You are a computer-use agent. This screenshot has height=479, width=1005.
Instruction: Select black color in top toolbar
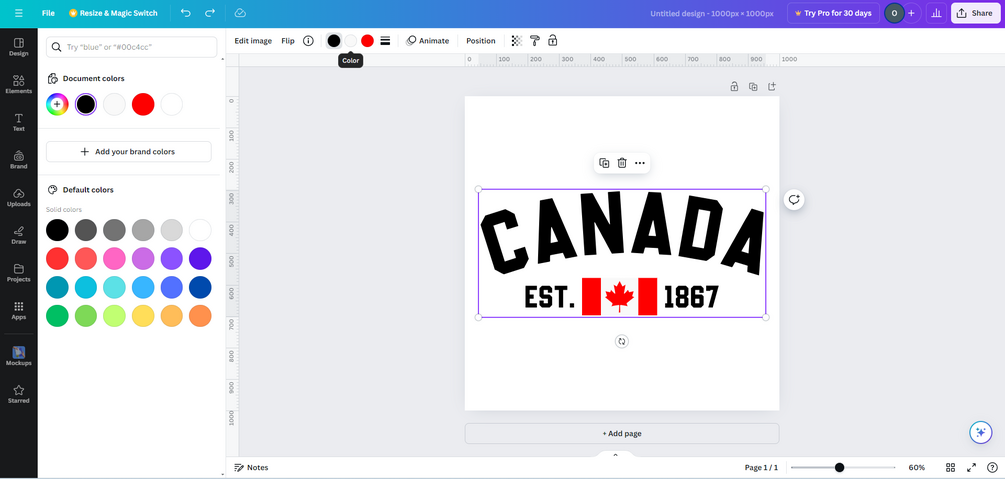pos(334,41)
